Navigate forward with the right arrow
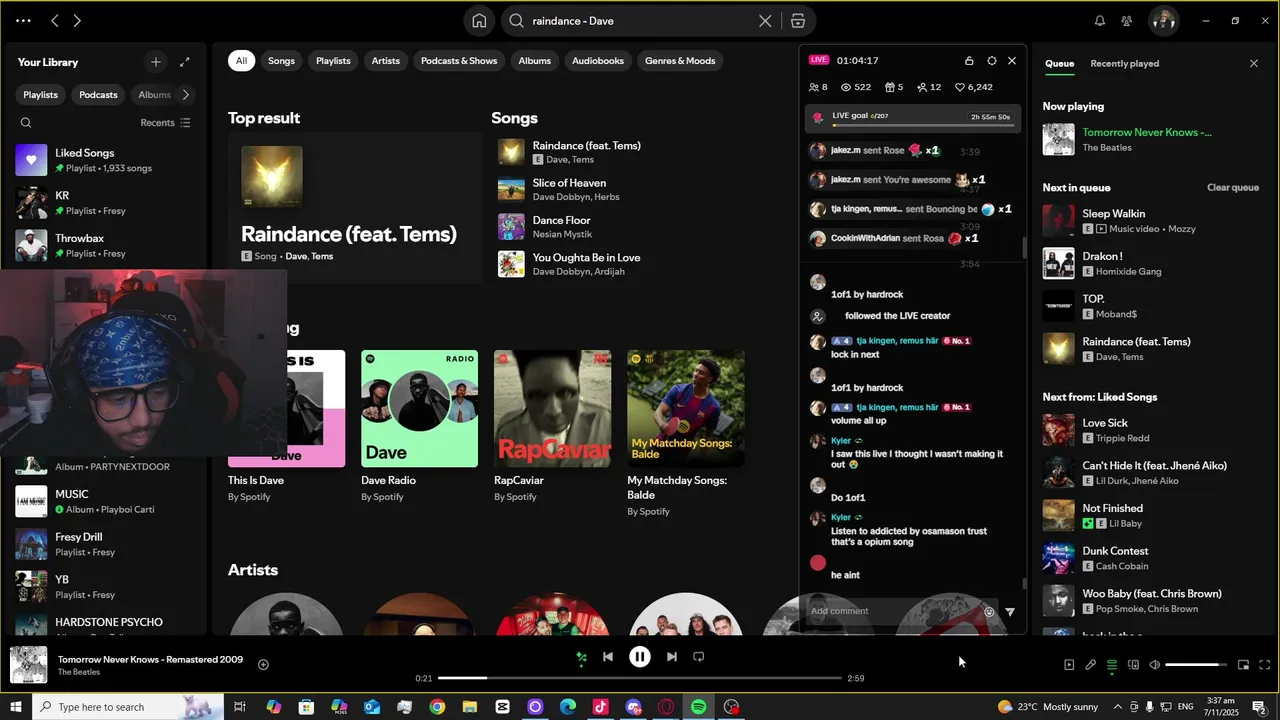 point(77,21)
